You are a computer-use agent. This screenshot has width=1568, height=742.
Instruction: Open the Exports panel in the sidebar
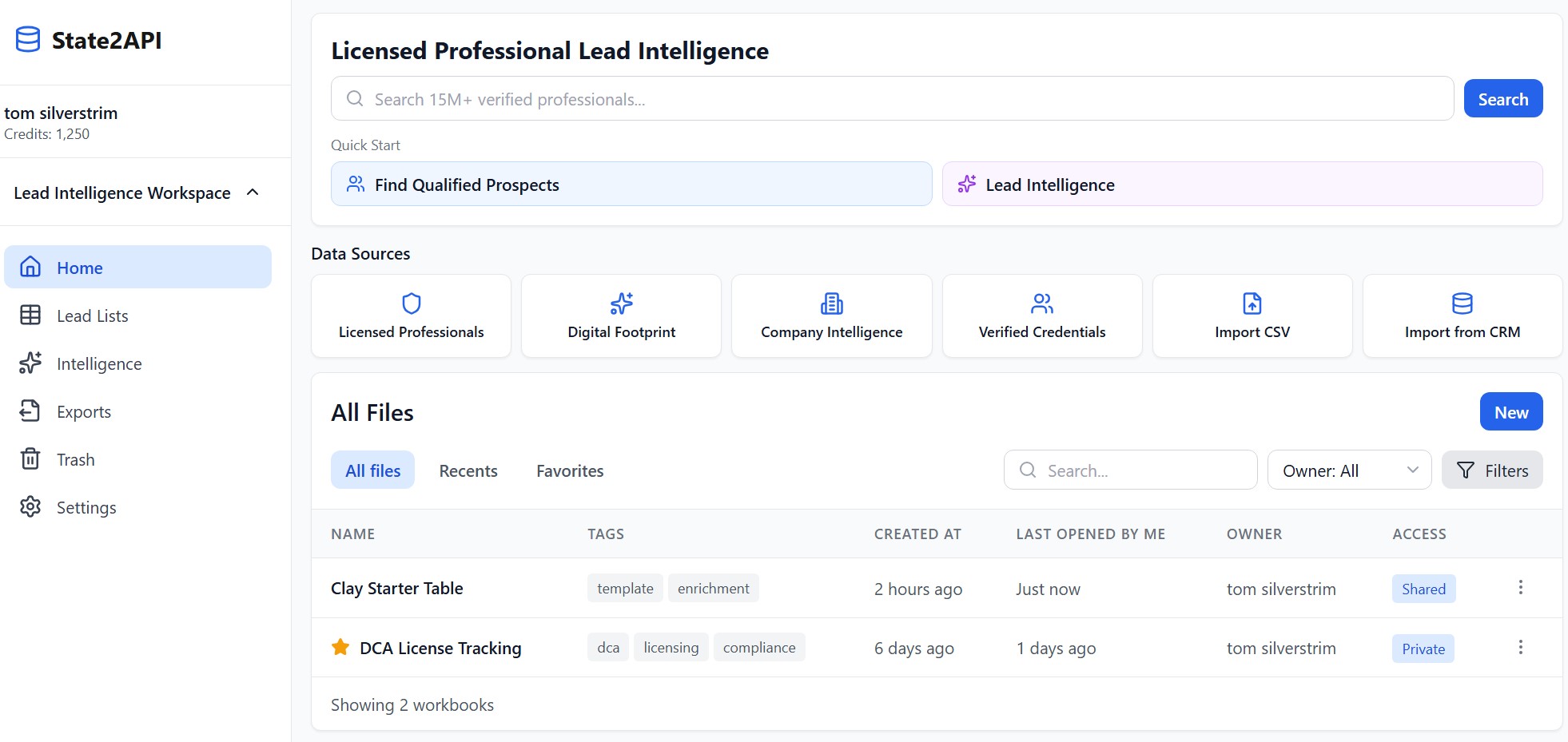tap(83, 411)
